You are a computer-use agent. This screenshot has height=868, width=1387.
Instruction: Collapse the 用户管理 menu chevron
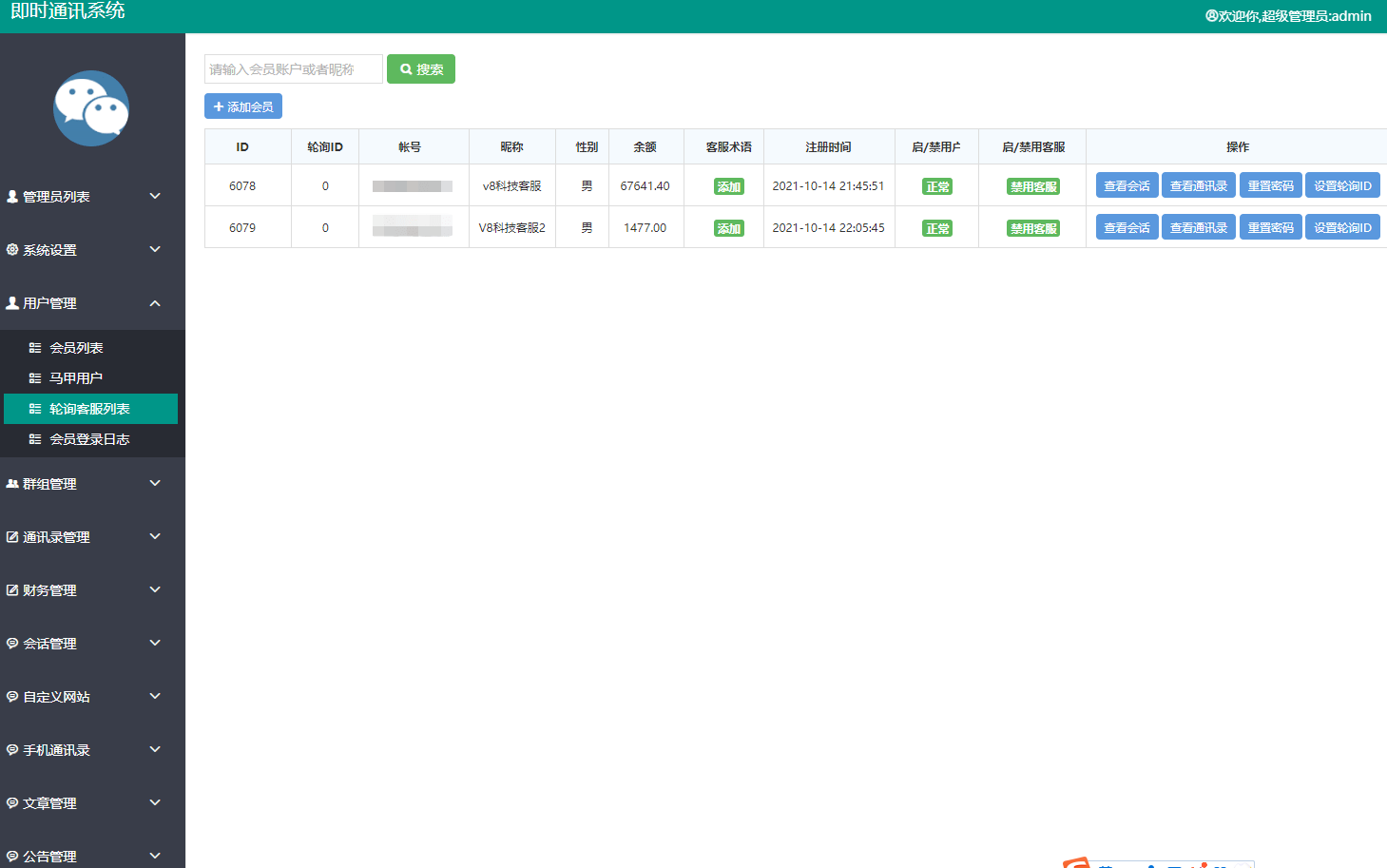[x=155, y=303]
